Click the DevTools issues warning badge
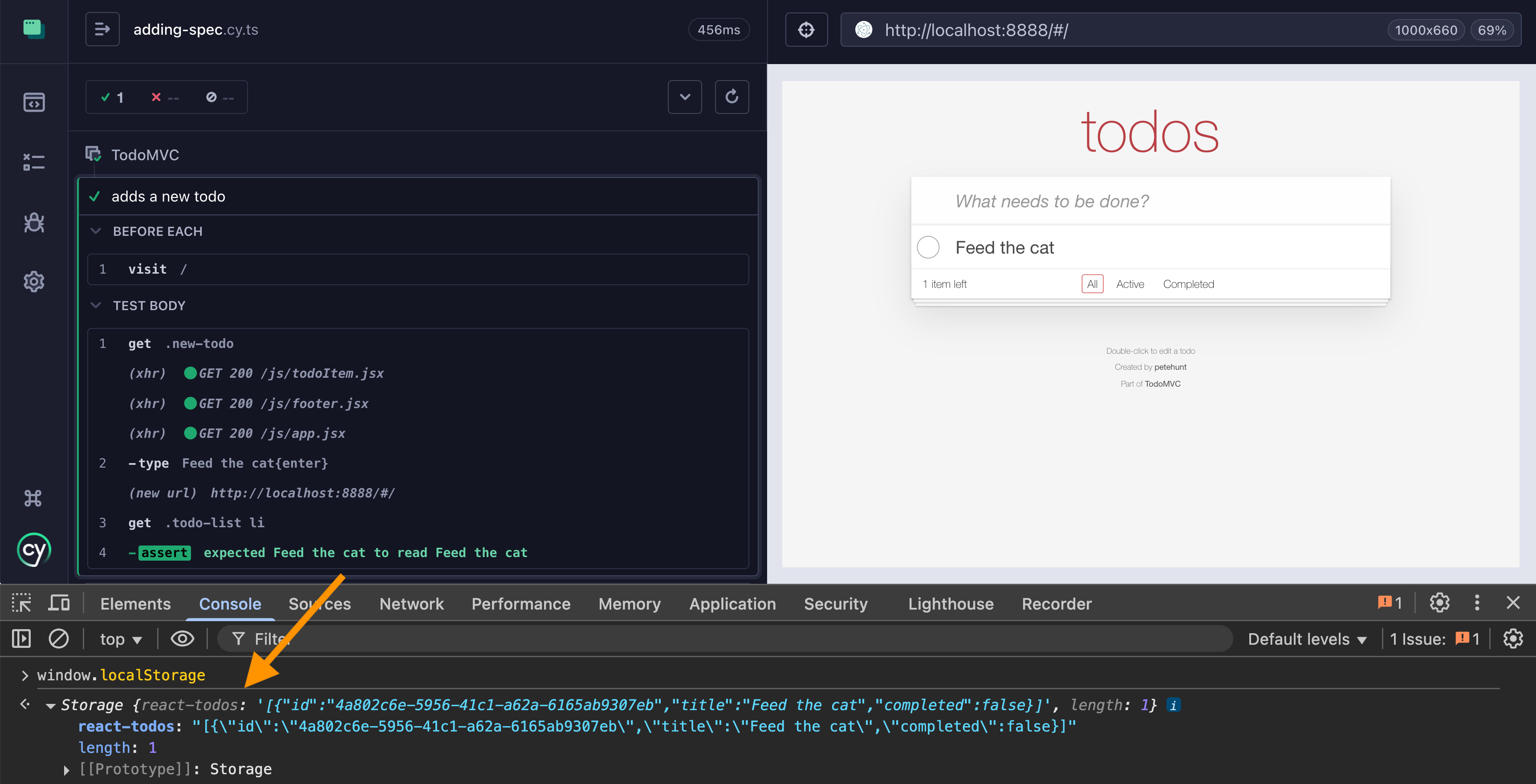 click(1390, 603)
